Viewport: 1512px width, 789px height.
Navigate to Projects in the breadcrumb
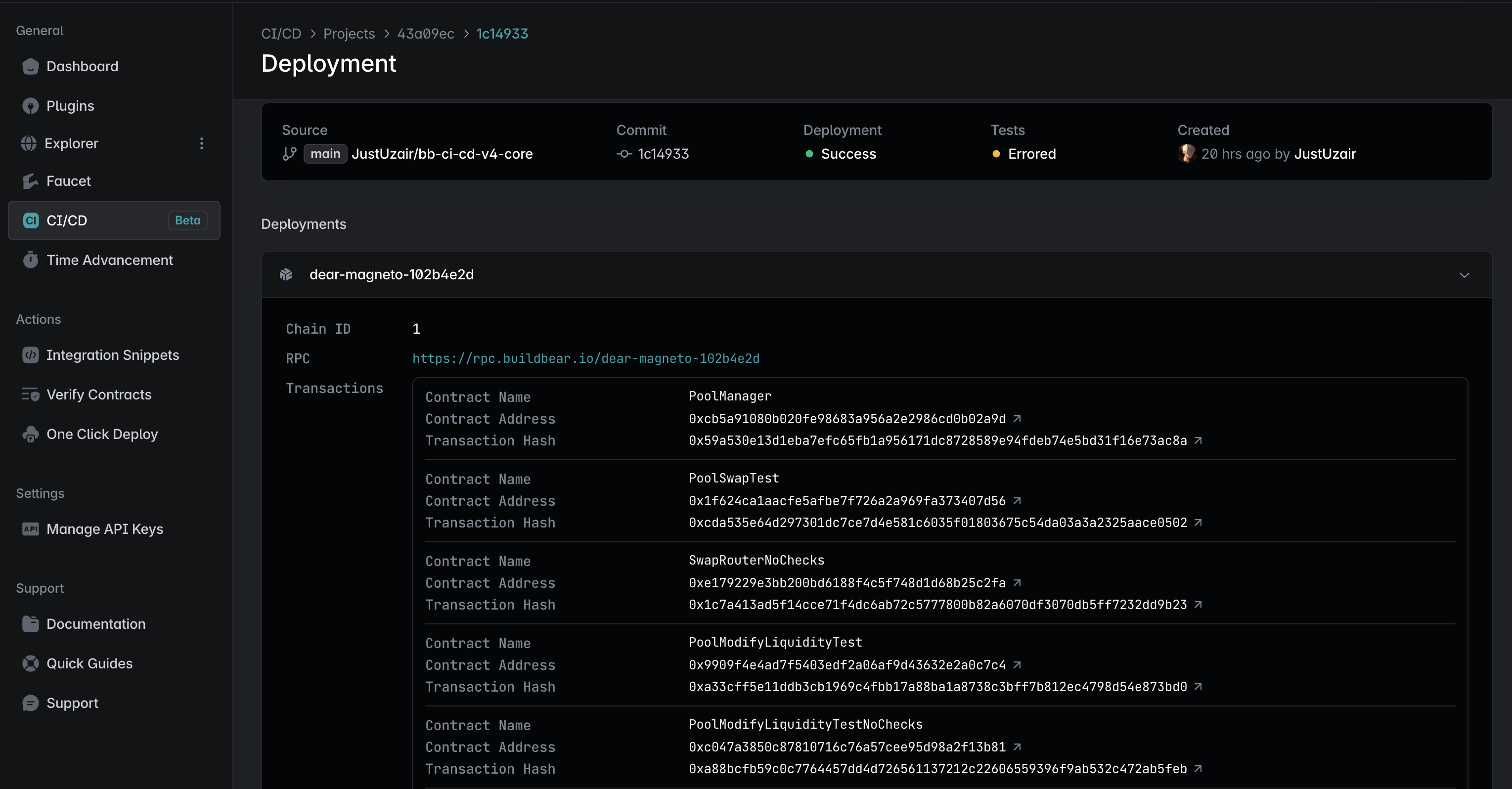(349, 34)
